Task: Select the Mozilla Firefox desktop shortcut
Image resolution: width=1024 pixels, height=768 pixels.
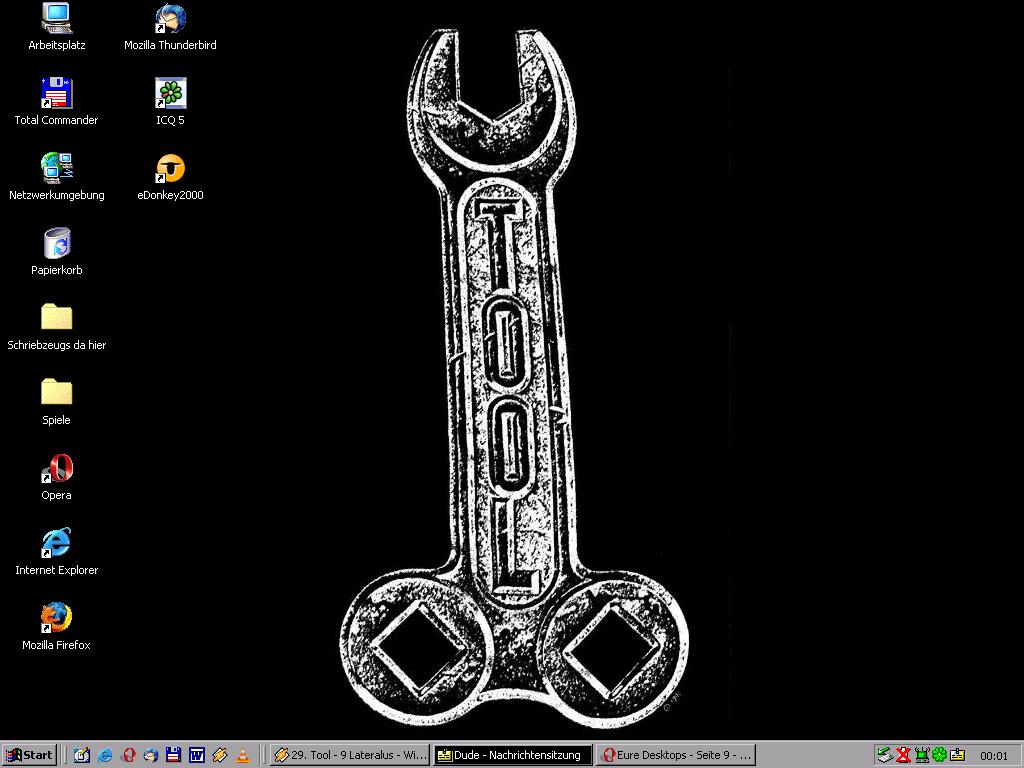Action: 57,628
